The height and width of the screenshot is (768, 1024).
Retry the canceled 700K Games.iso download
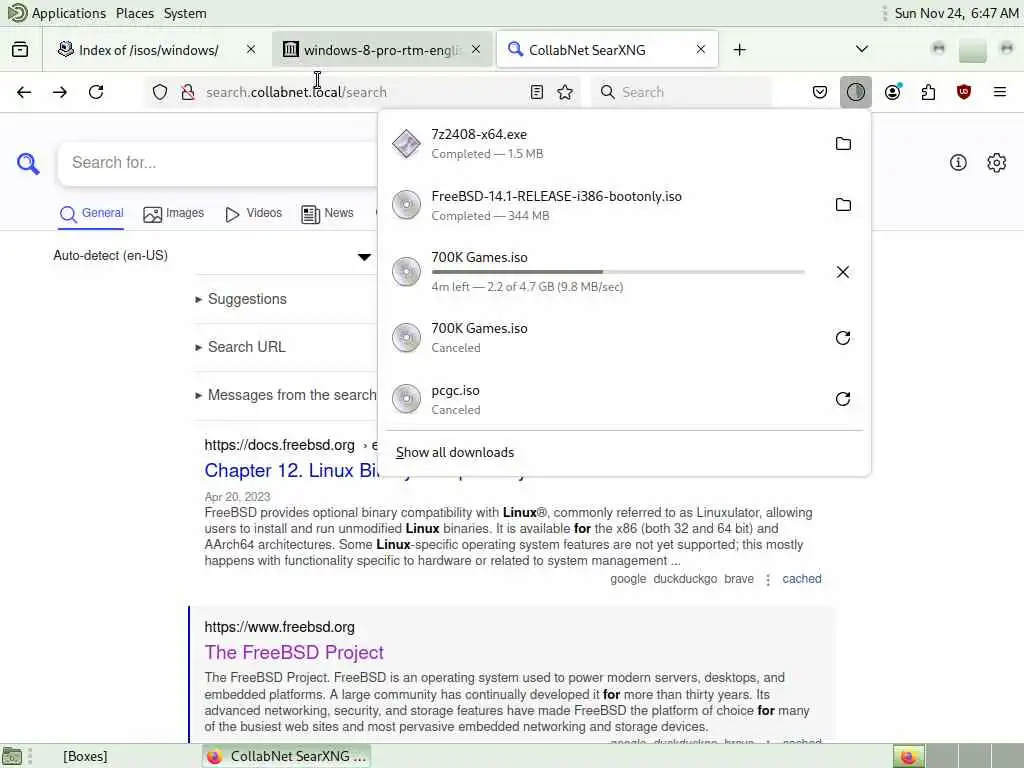(x=843, y=338)
